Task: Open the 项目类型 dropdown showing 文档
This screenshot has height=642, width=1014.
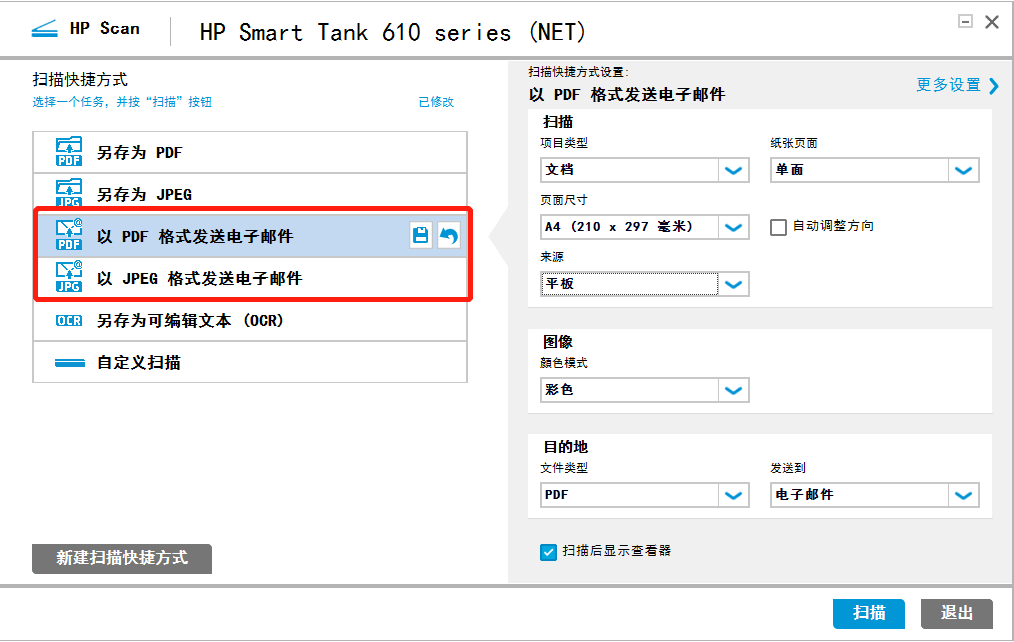Action: tap(645, 170)
